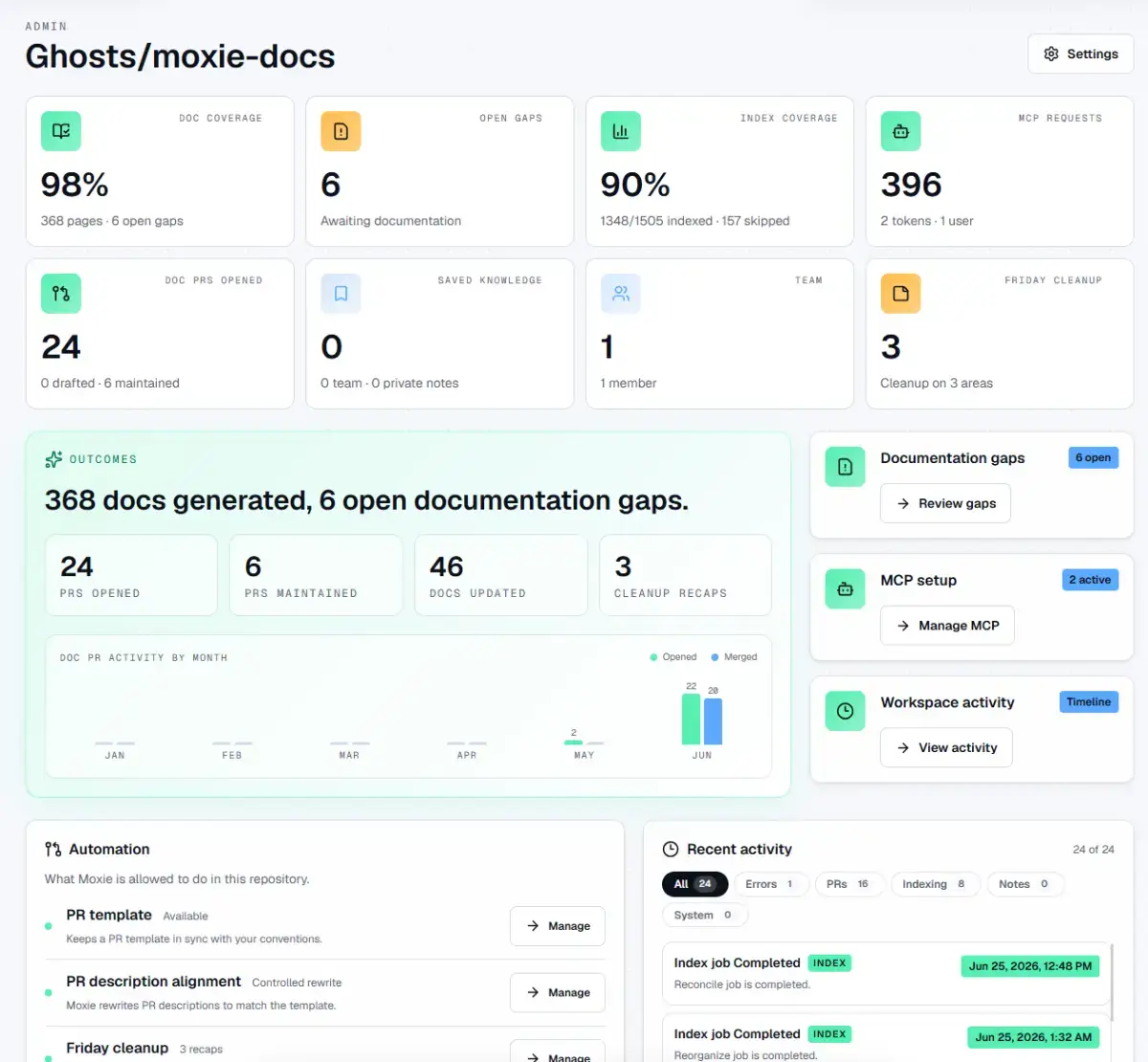Click the Jun 25, 2026, 12:48 PM timestamp
The width and height of the screenshot is (1148, 1062).
pyautogui.click(x=1030, y=966)
